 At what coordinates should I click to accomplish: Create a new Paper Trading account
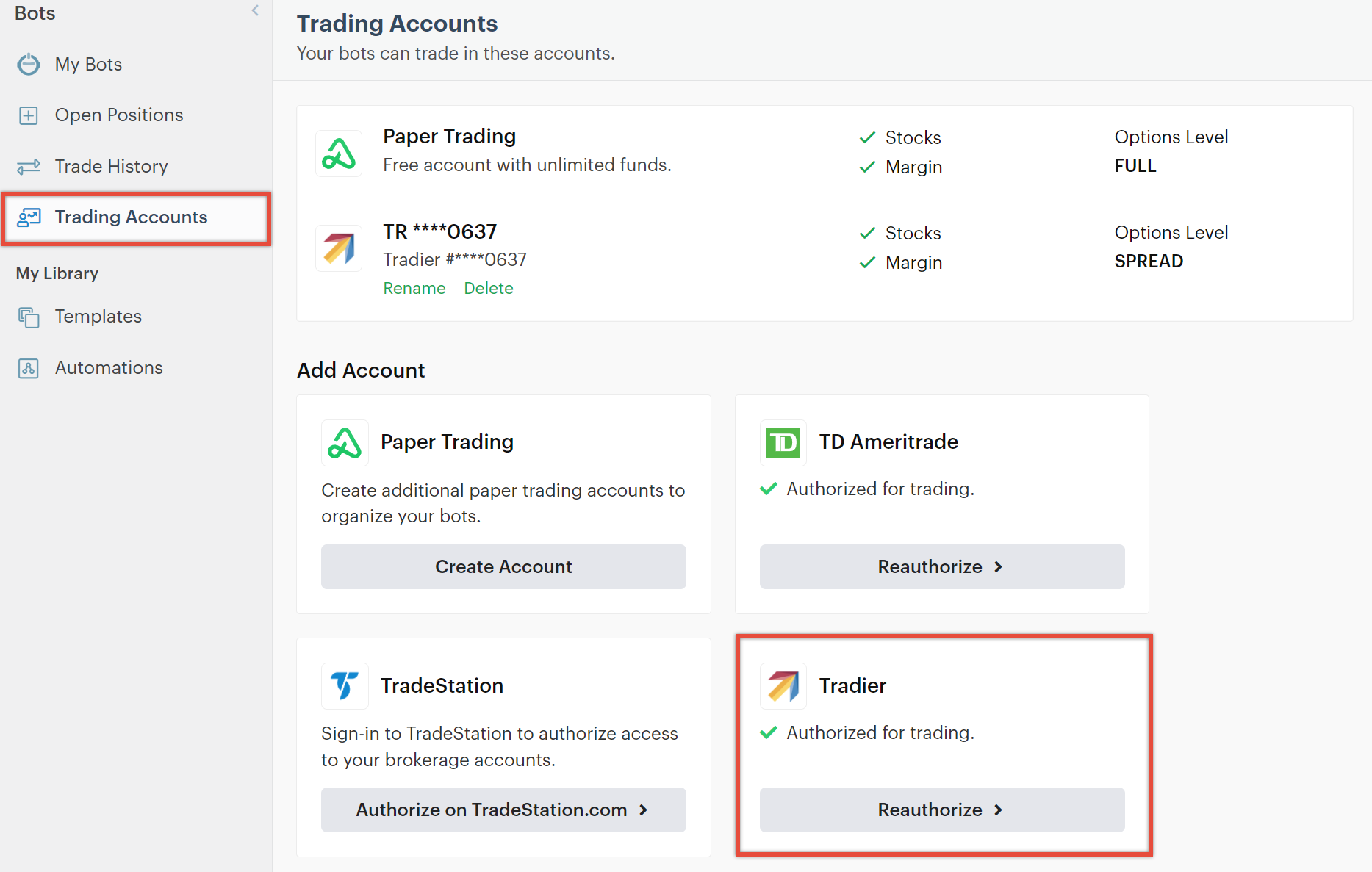(503, 566)
